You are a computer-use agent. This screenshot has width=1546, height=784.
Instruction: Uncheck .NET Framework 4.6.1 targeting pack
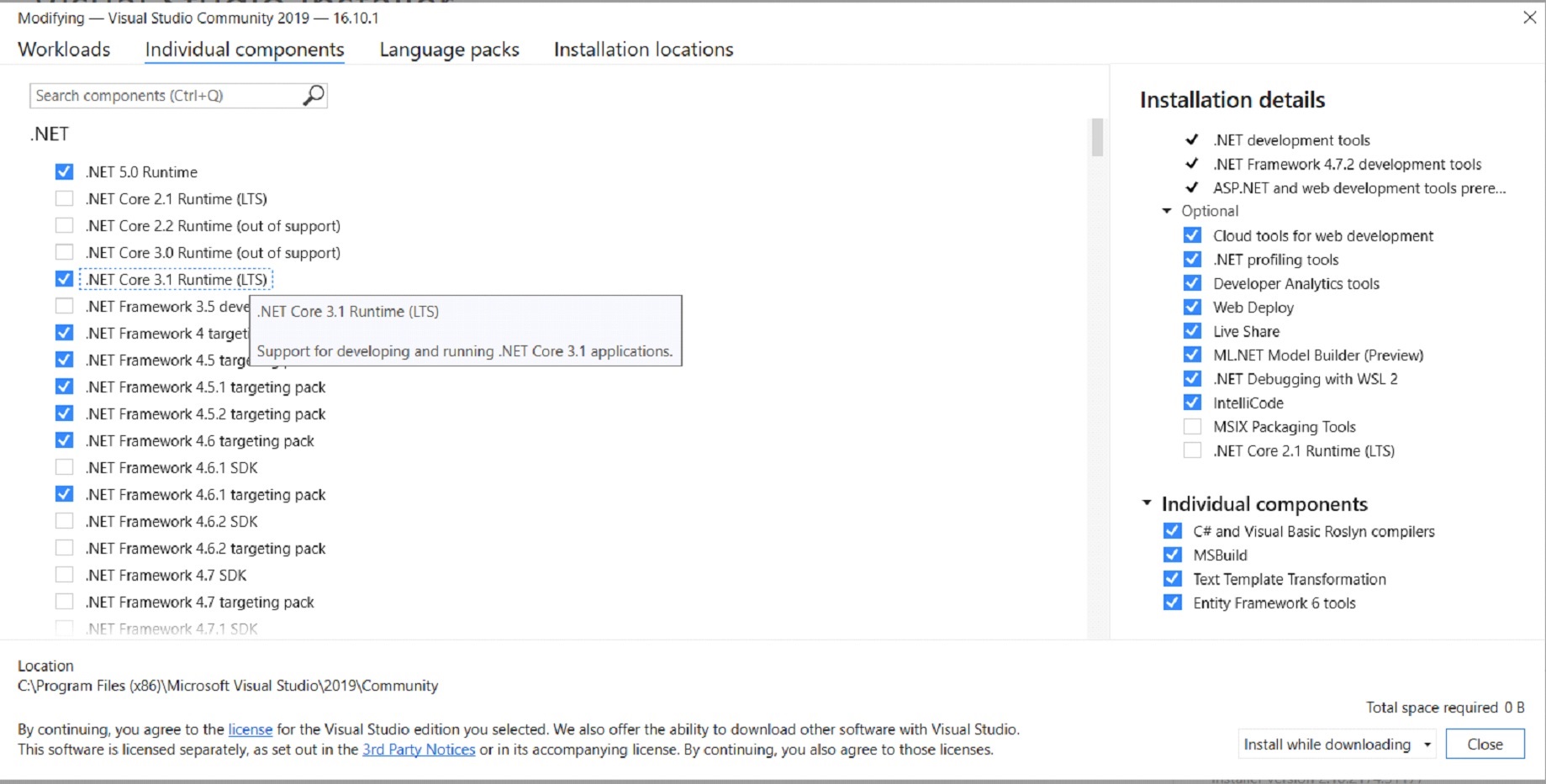[64, 495]
